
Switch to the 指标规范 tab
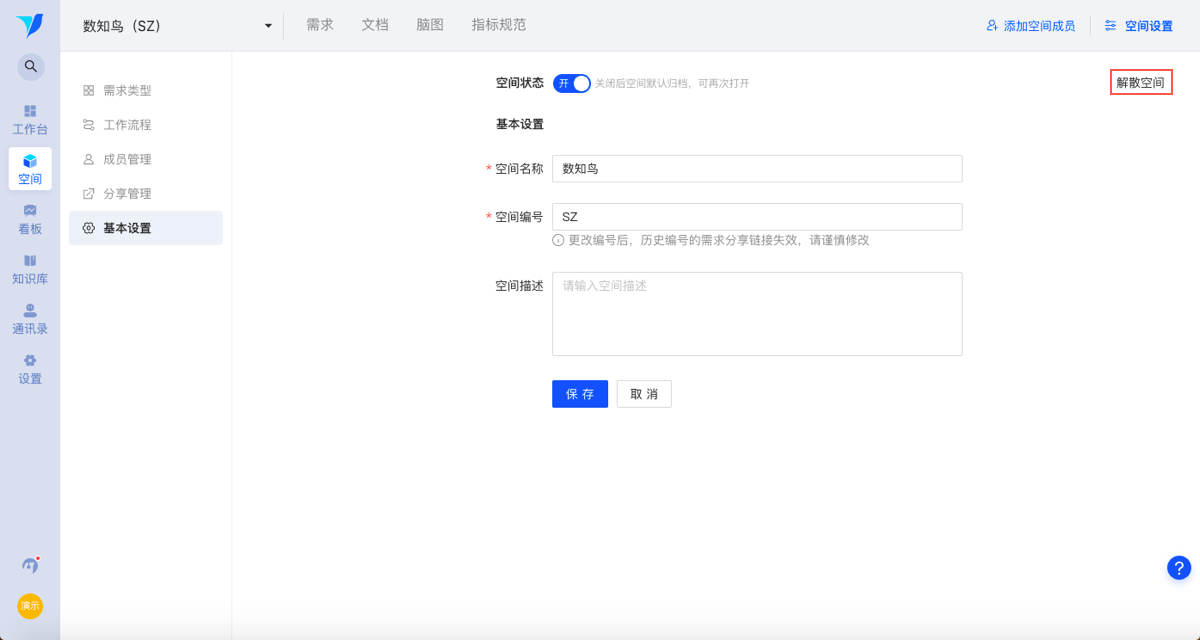(x=499, y=25)
